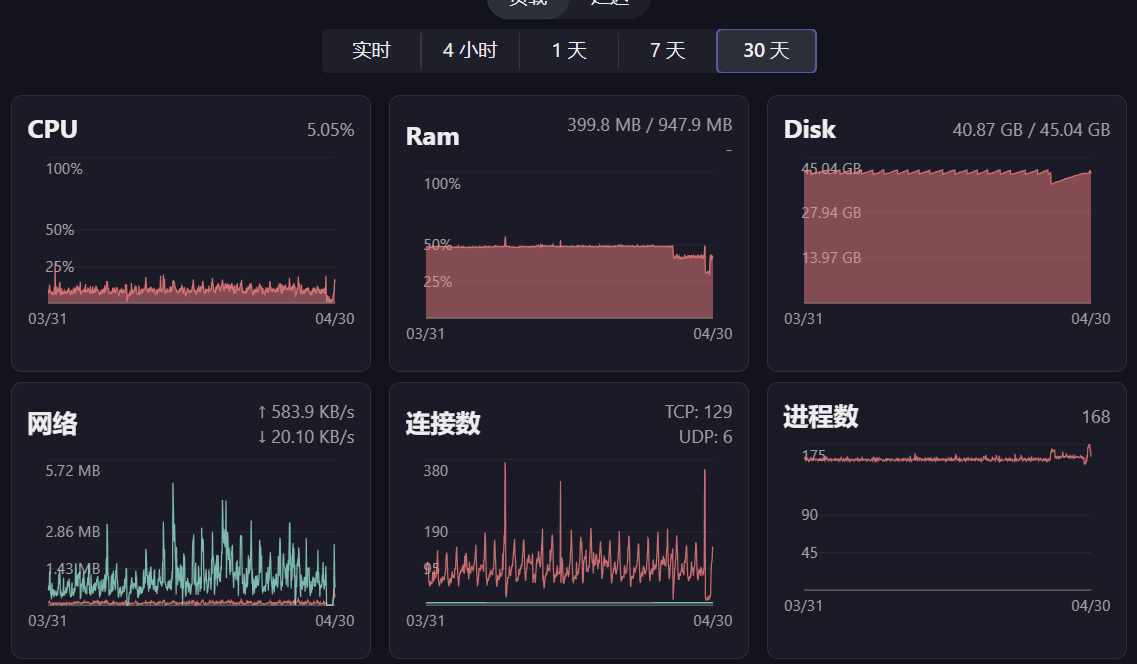Viewport: 1137px width, 664px height.
Task: Select the 实时 time range
Action: pos(371,51)
